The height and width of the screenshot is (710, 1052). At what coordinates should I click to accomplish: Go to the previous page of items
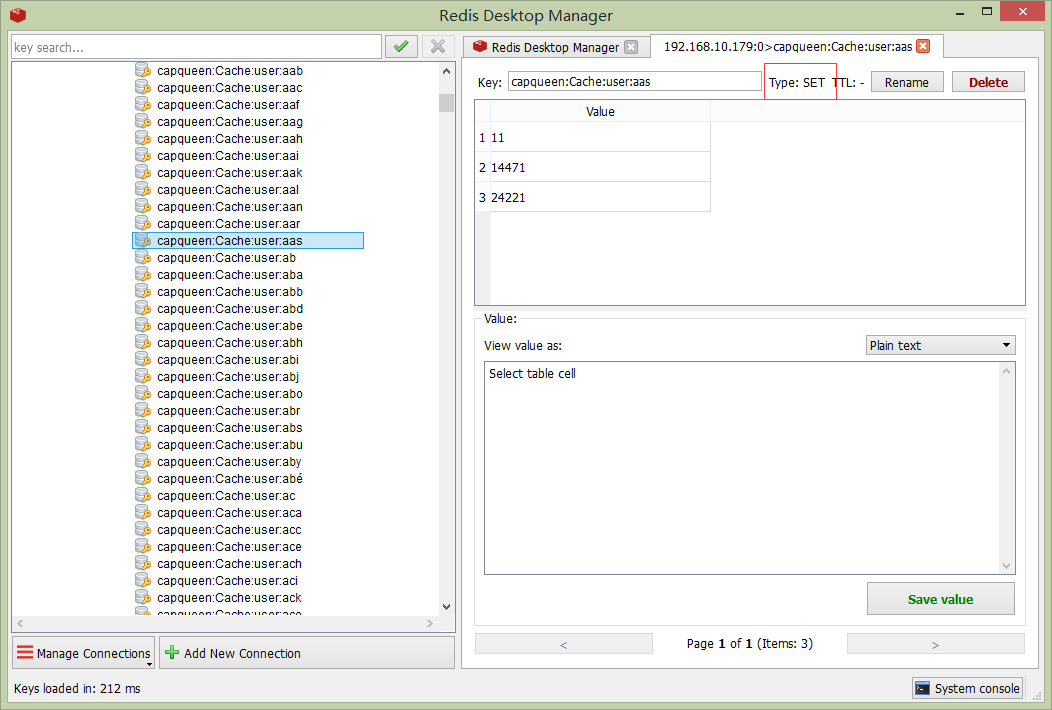(564, 644)
